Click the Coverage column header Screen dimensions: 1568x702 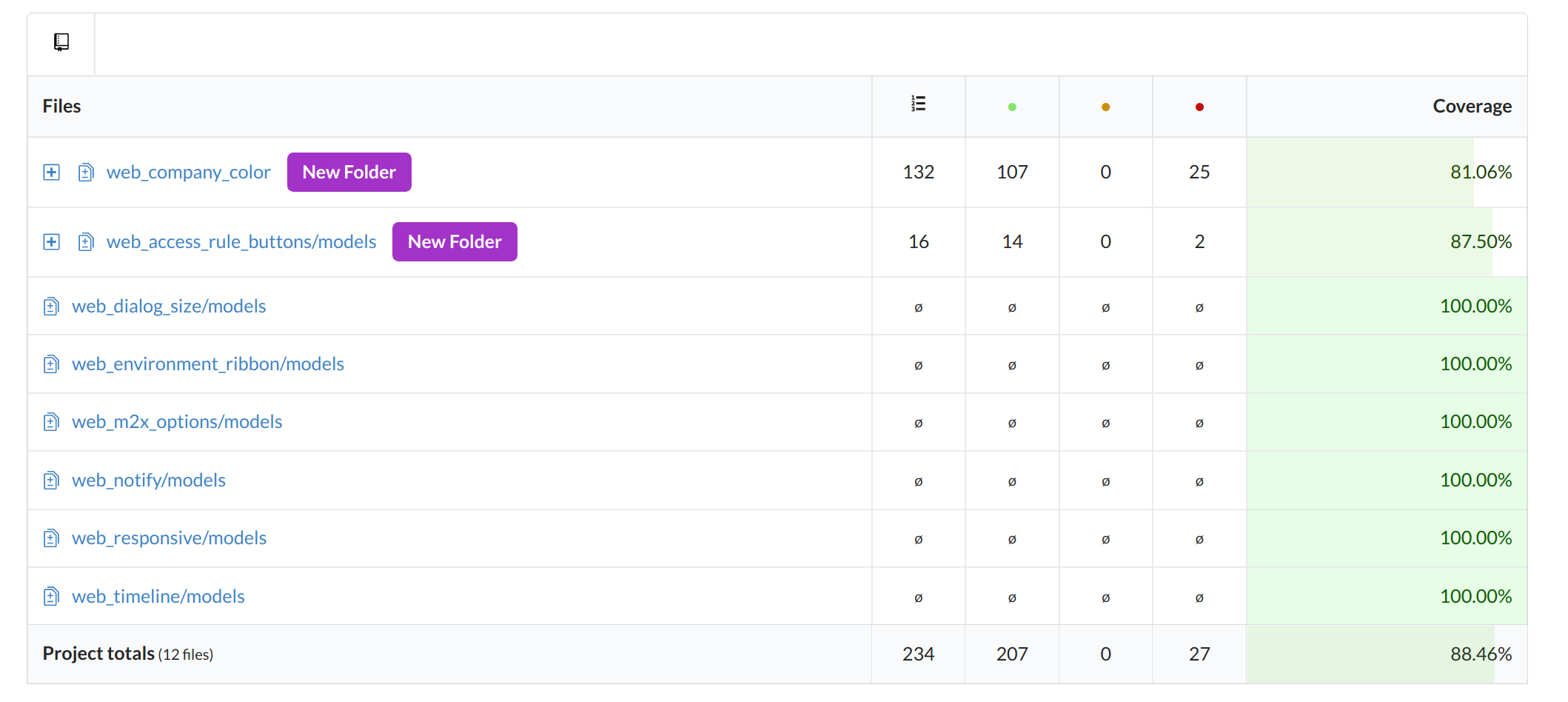[x=1472, y=107]
